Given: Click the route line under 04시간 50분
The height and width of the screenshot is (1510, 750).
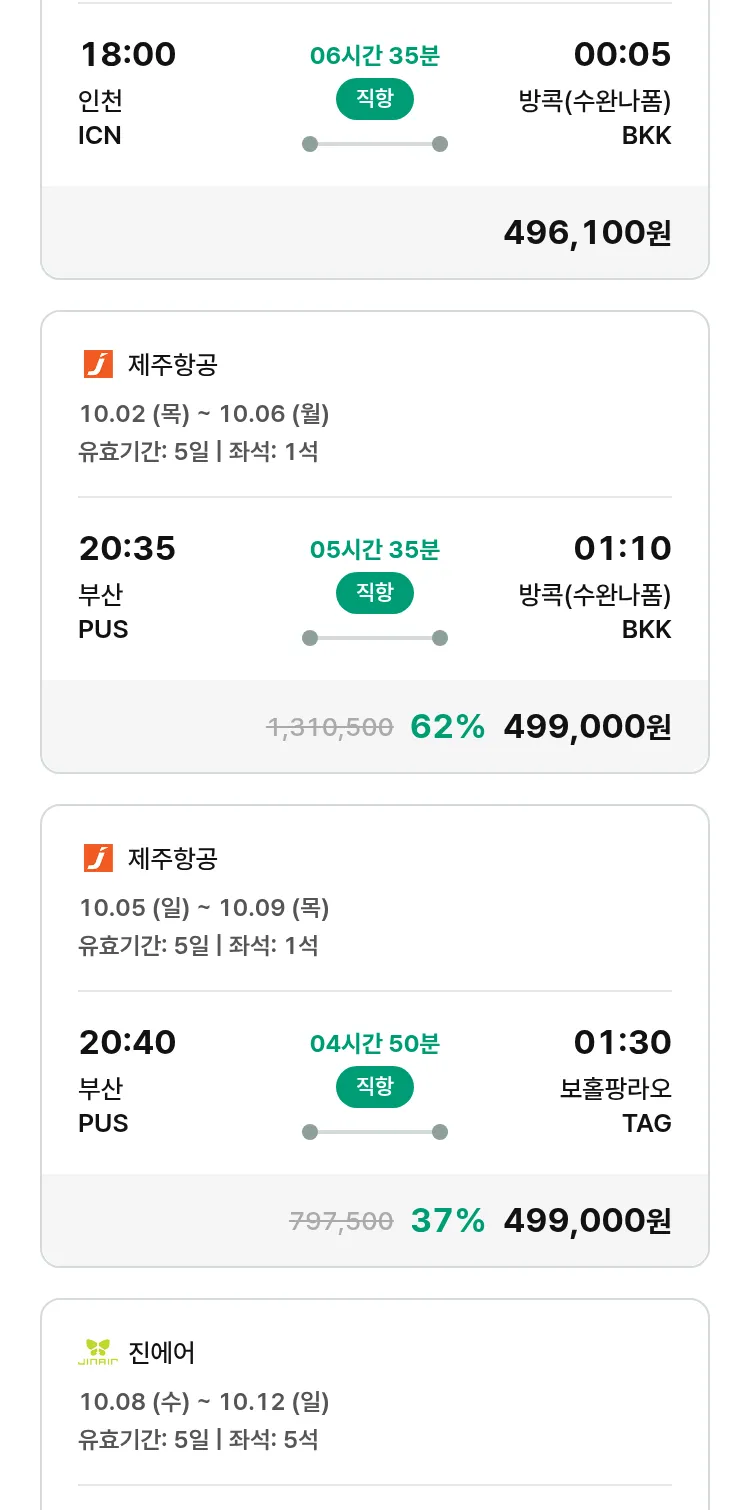Looking at the screenshot, I should pyautogui.click(x=374, y=1132).
